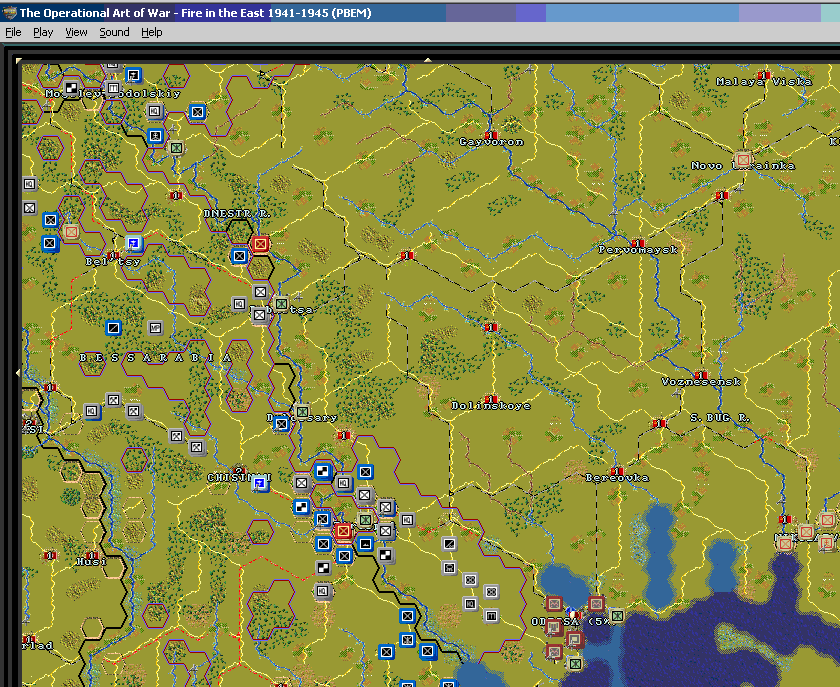Select the blue mountain unit right of the red Chisinau unit
Image resolution: width=840 pixels, height=687 pixels.
click(x=365, y=543)
